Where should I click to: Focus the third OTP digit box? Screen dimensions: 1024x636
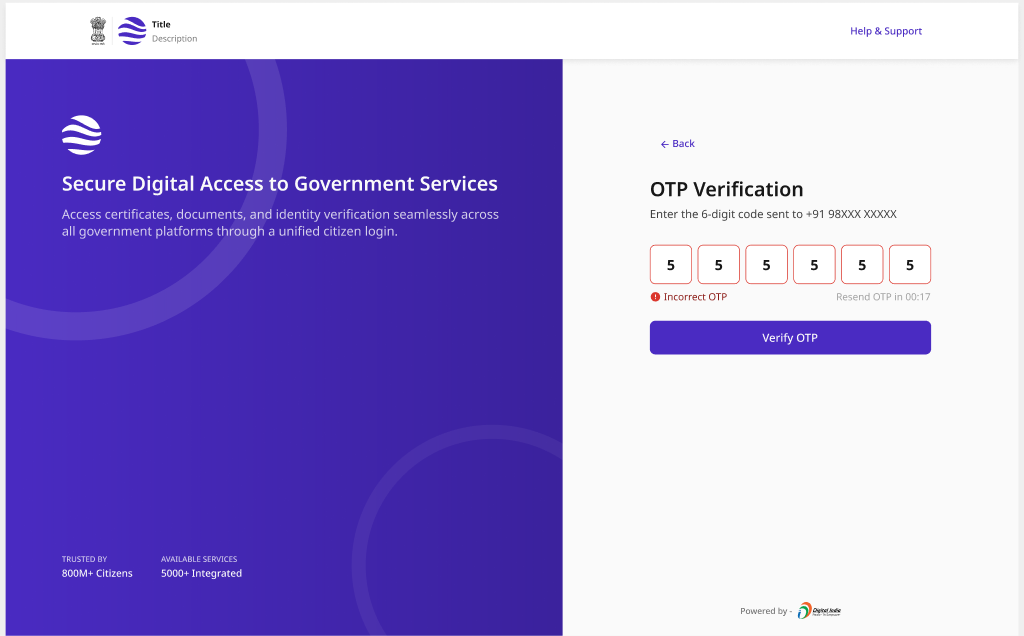(x=767, y=264)
